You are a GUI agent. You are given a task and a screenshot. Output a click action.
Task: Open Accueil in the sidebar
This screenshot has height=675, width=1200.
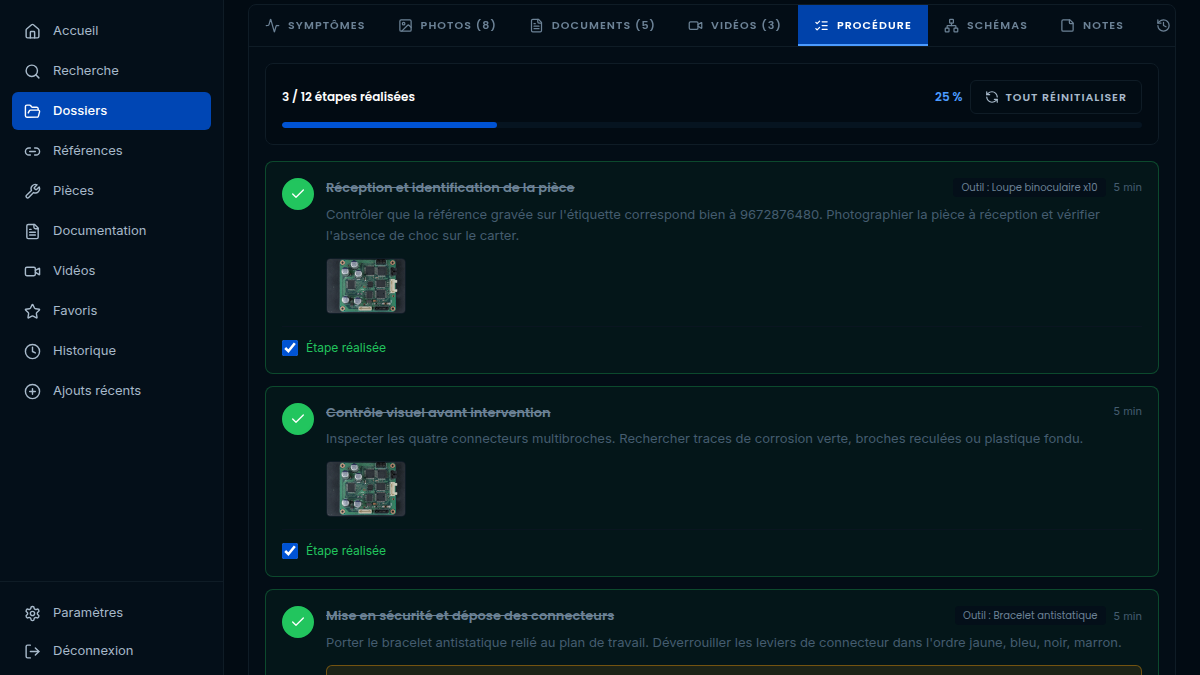pyautogui.click(x=111, y=31)
